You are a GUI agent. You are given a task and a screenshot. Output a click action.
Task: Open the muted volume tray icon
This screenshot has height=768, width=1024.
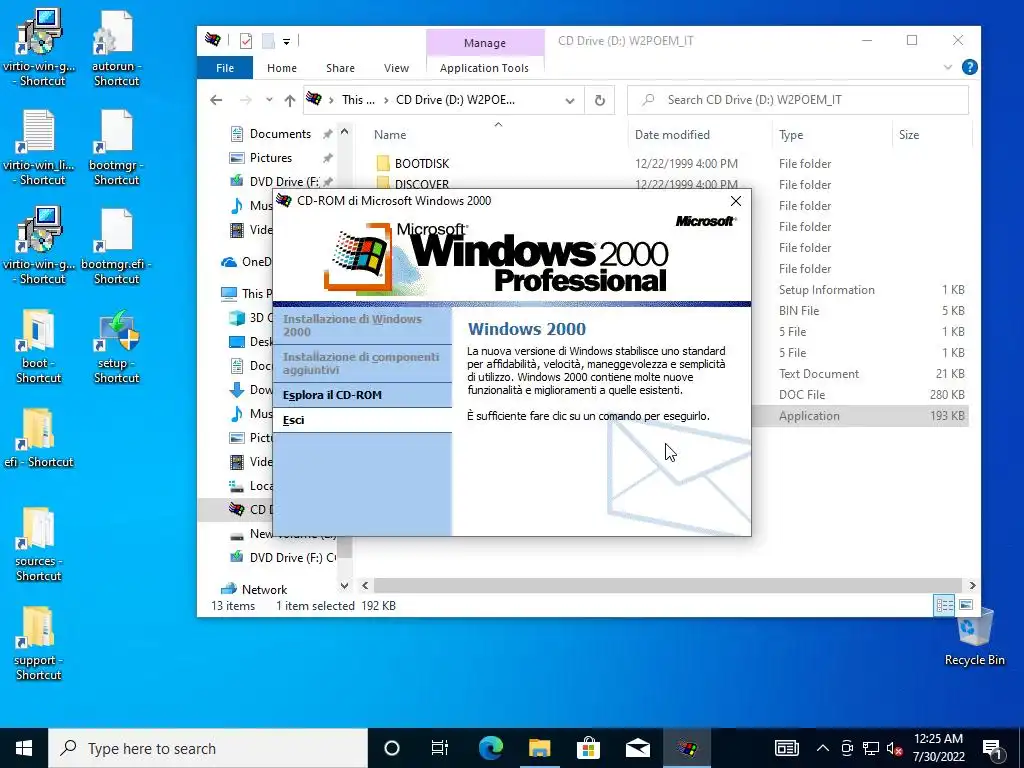[894, 748]
